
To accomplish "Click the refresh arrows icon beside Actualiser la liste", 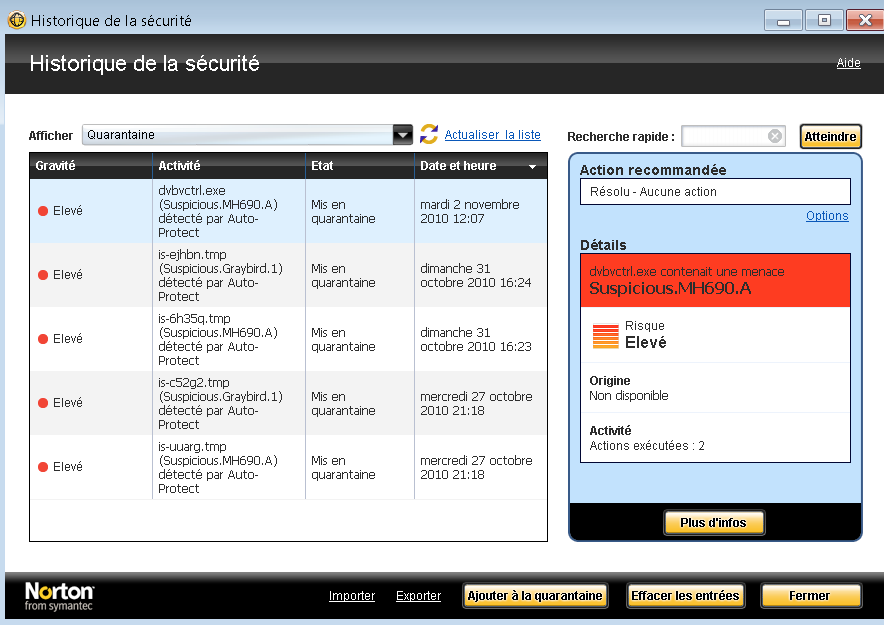I will (429, 135).
